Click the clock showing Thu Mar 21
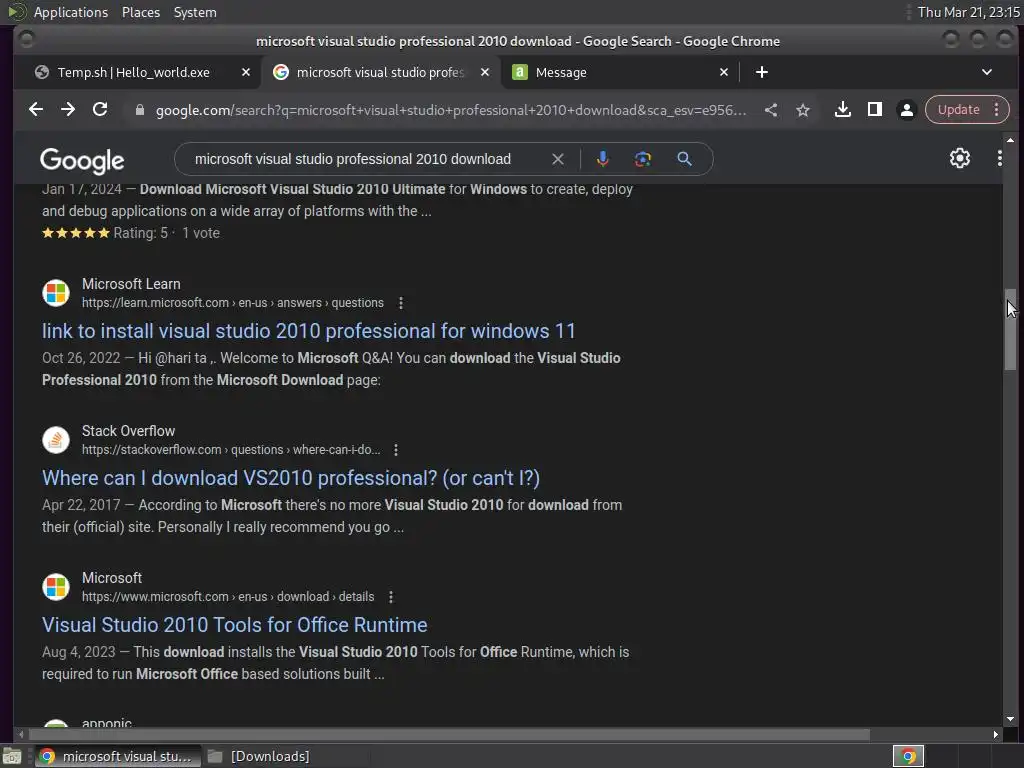The image size is (1024, 768). tap(968, 12)
